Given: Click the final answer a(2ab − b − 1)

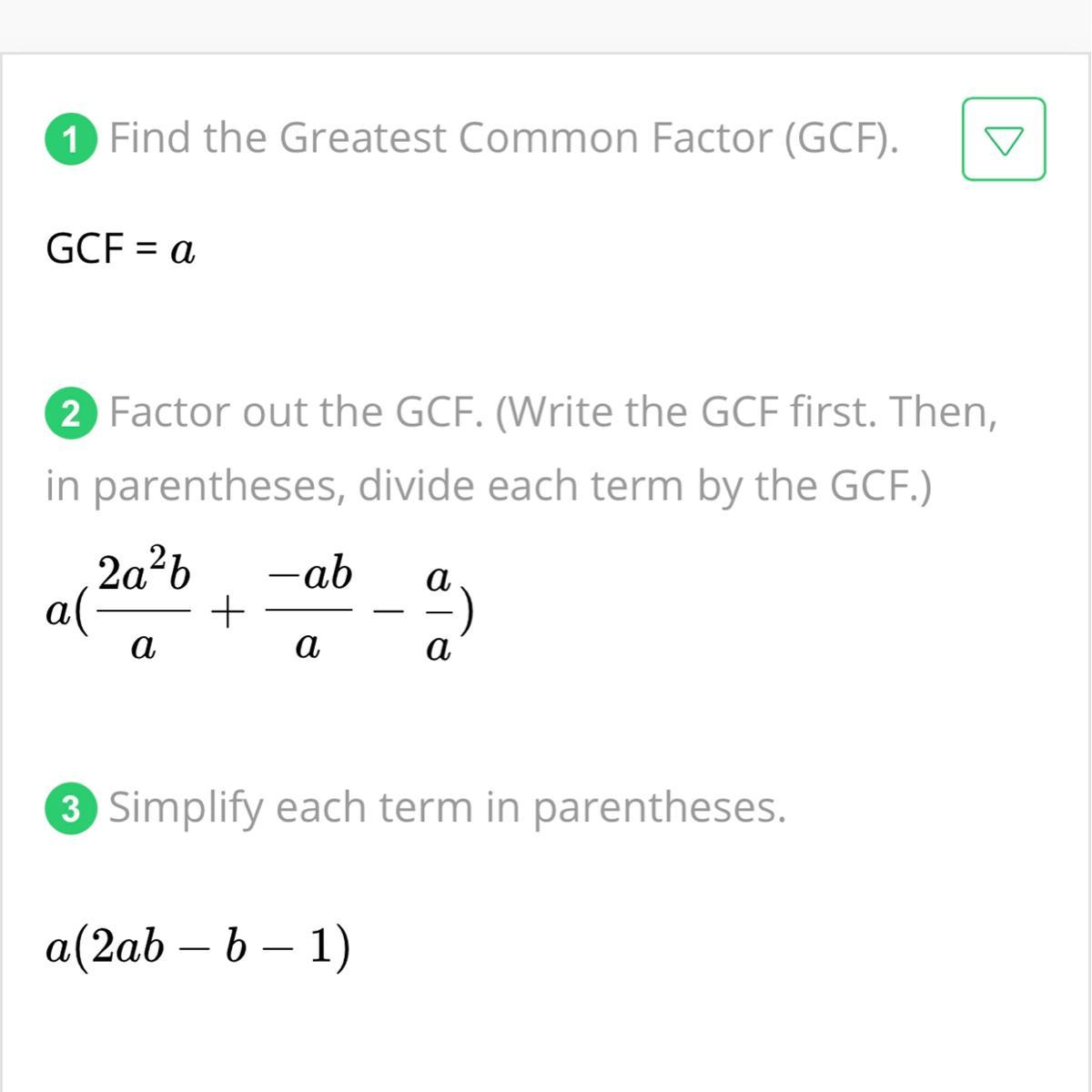Looking at the screenshot, I should (x=197, y=948).
